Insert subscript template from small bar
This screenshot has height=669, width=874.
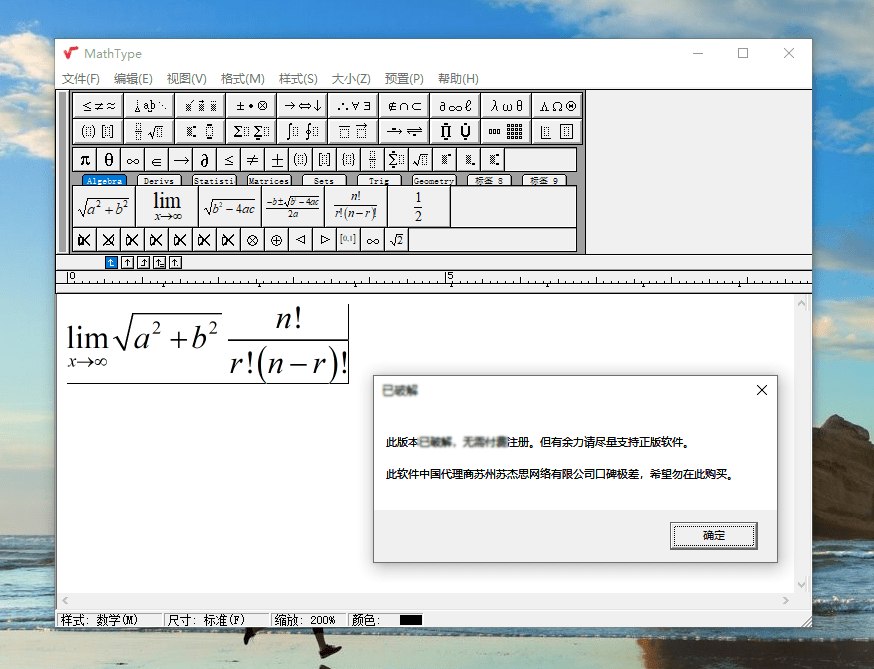click(x=469, y=161)
